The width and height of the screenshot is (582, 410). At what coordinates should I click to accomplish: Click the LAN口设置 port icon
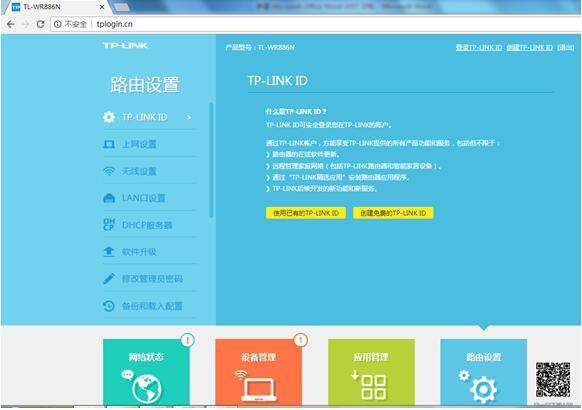[x=109, y=198]
